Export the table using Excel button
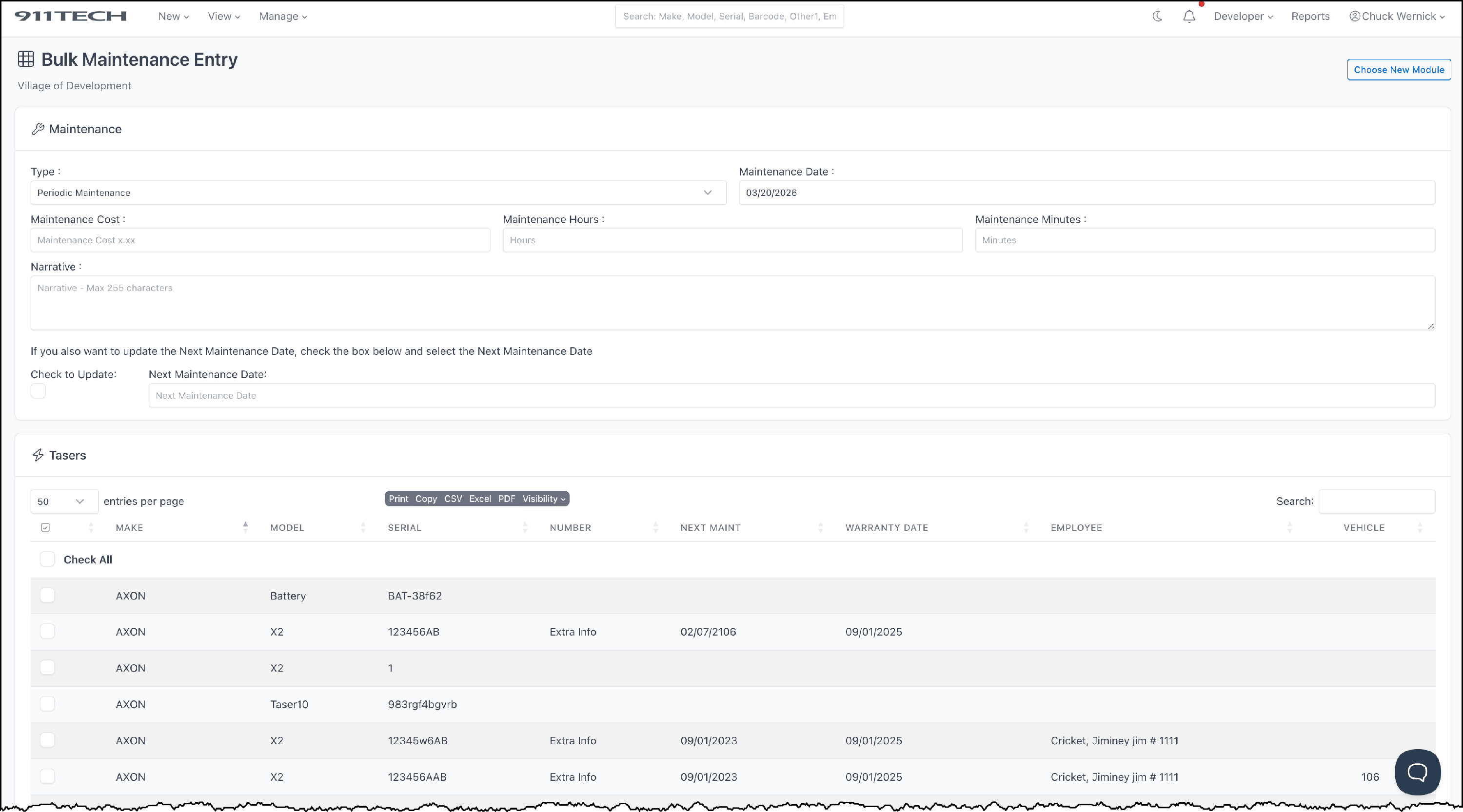Screen dimensions: 1463x812 [x=479, y=499]
